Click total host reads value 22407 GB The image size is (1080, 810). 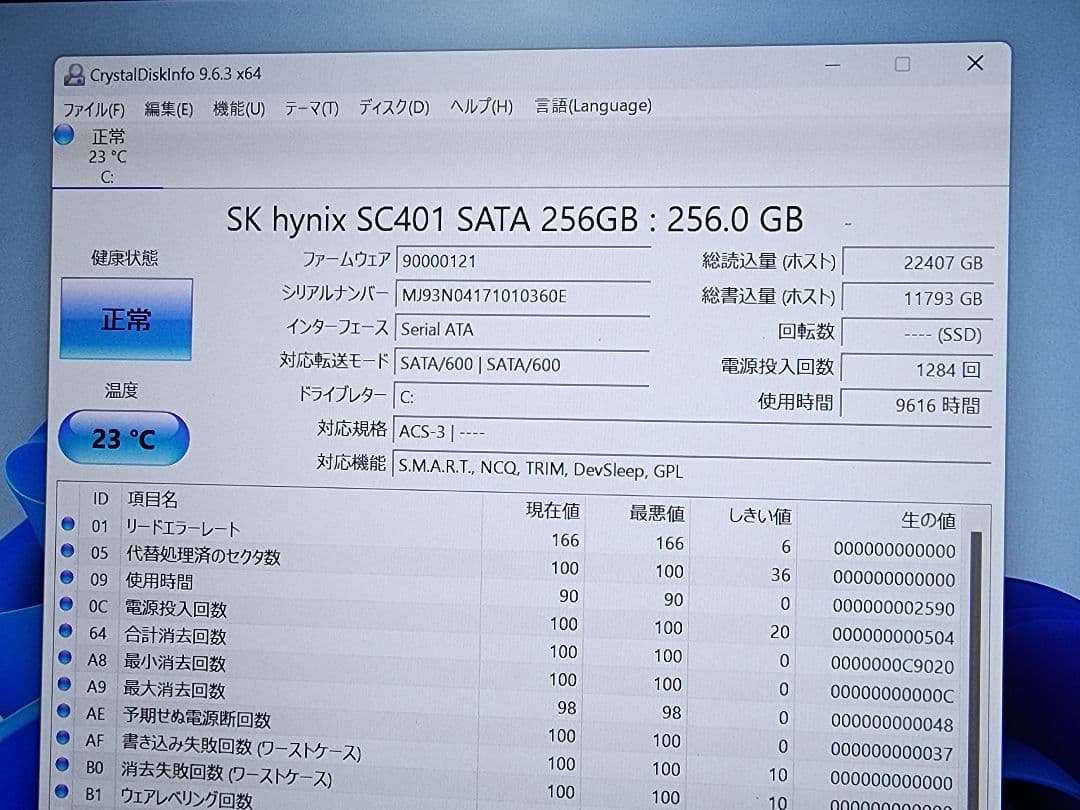click(x=918, y=262)
